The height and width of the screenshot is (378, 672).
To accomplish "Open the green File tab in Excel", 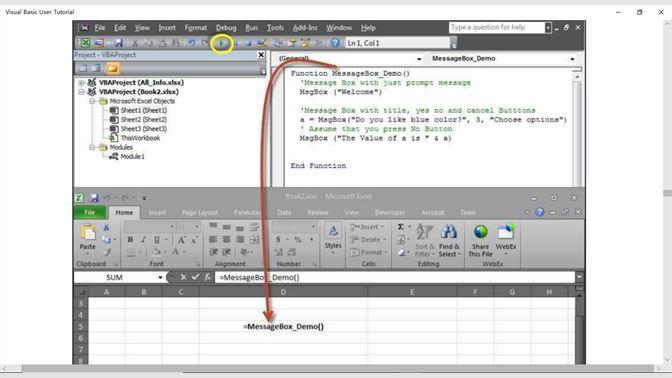I will click(90, 213).
